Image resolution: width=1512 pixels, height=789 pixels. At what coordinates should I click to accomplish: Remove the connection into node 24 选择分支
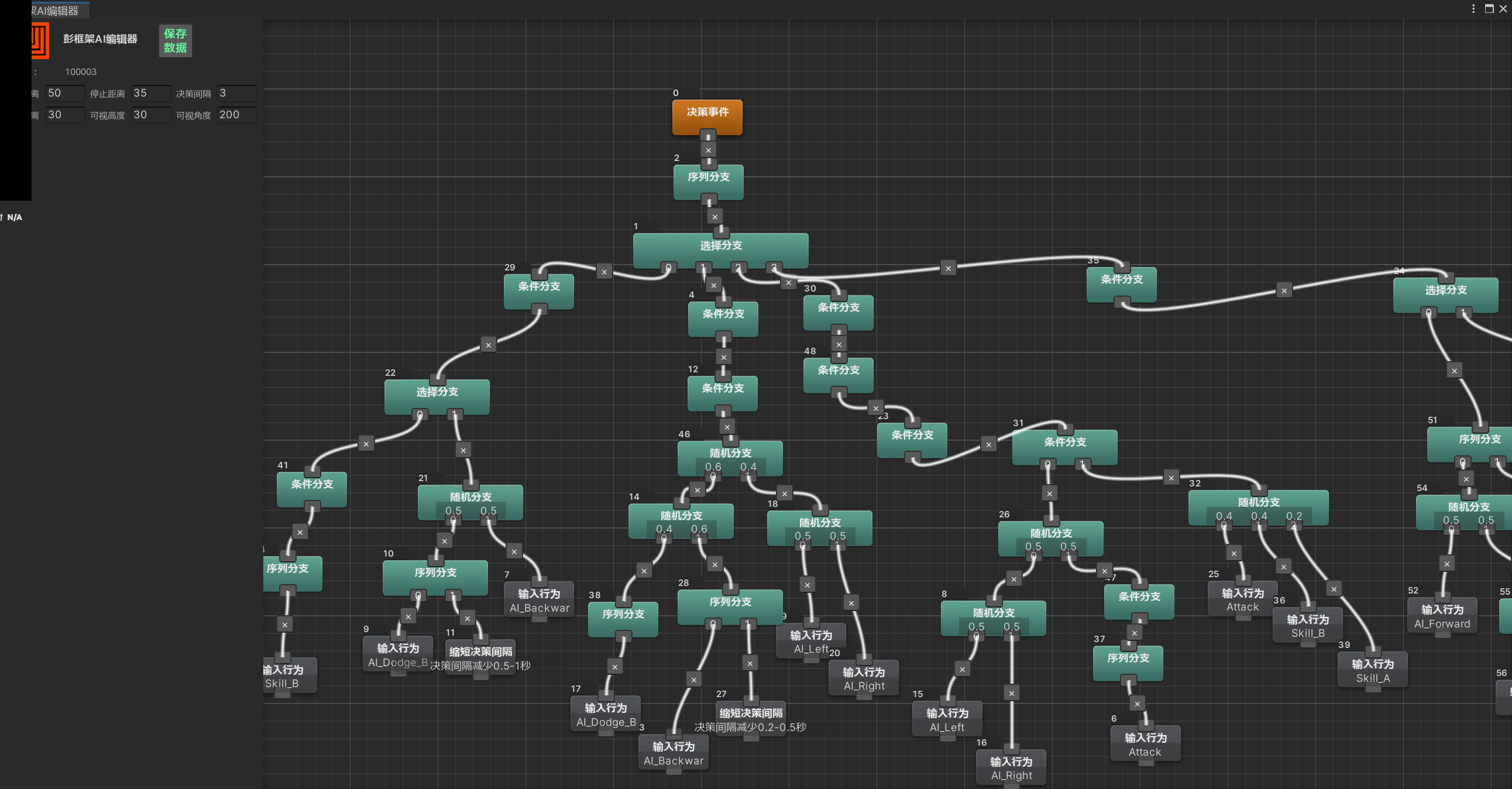1284,290
